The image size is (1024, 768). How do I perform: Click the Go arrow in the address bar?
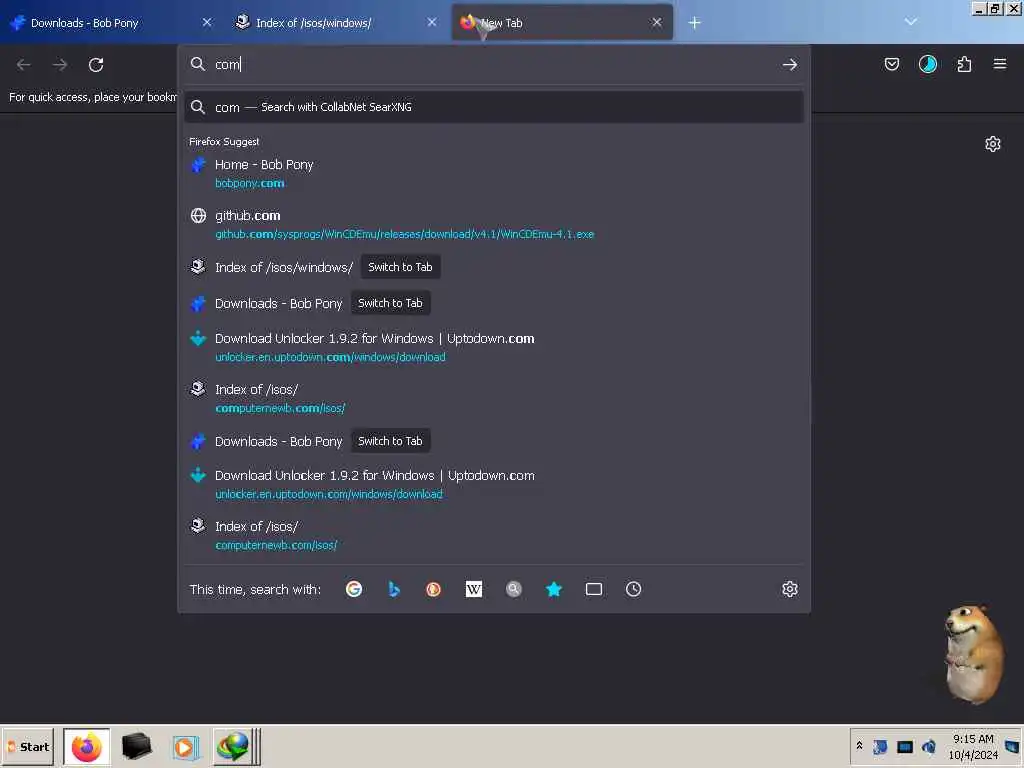790,64
